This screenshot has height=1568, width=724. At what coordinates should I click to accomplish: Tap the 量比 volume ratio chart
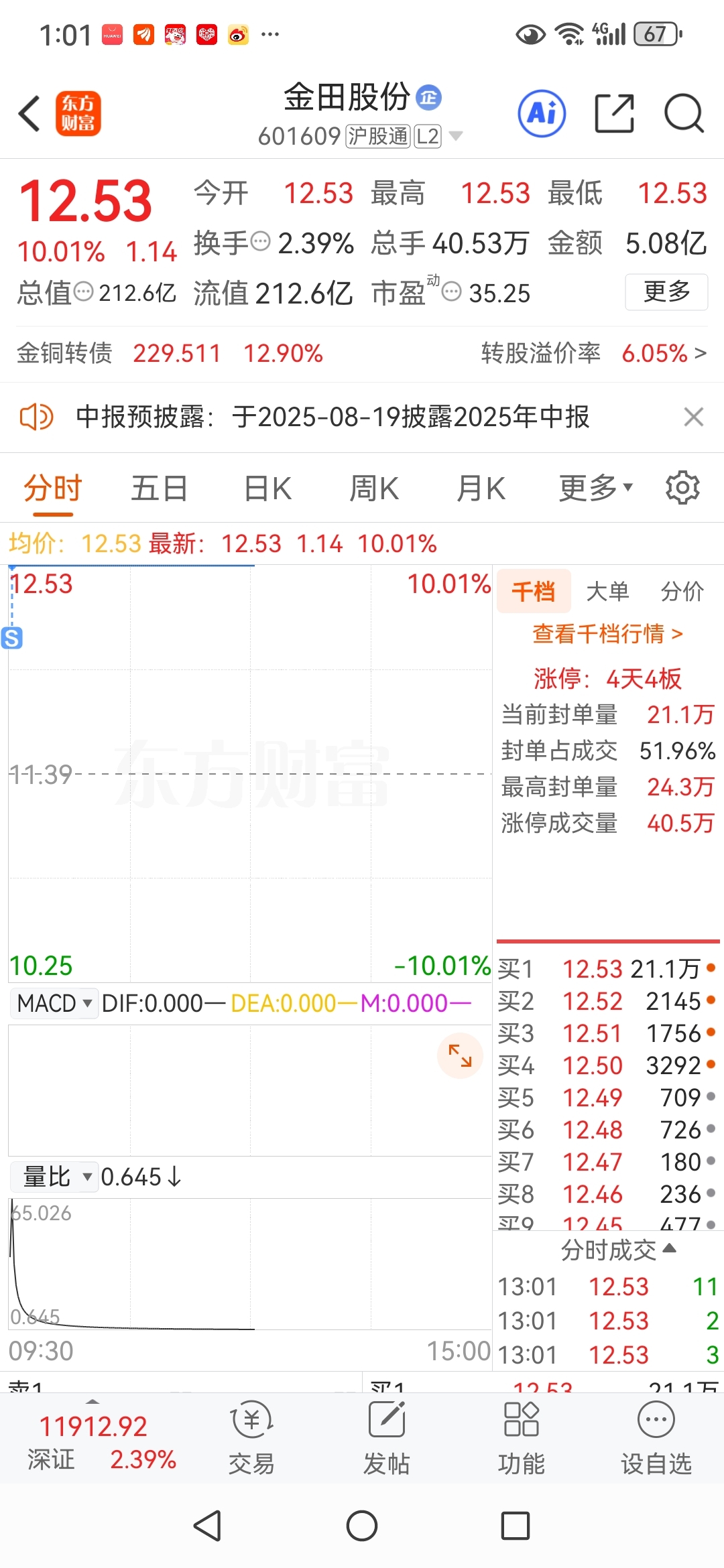(x=250, y=1264)
